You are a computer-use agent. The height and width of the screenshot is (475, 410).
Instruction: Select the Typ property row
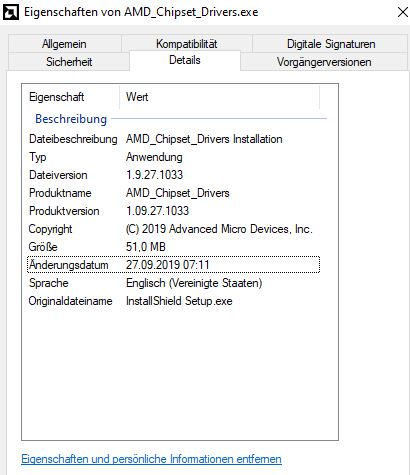click(x=173, y=157)
